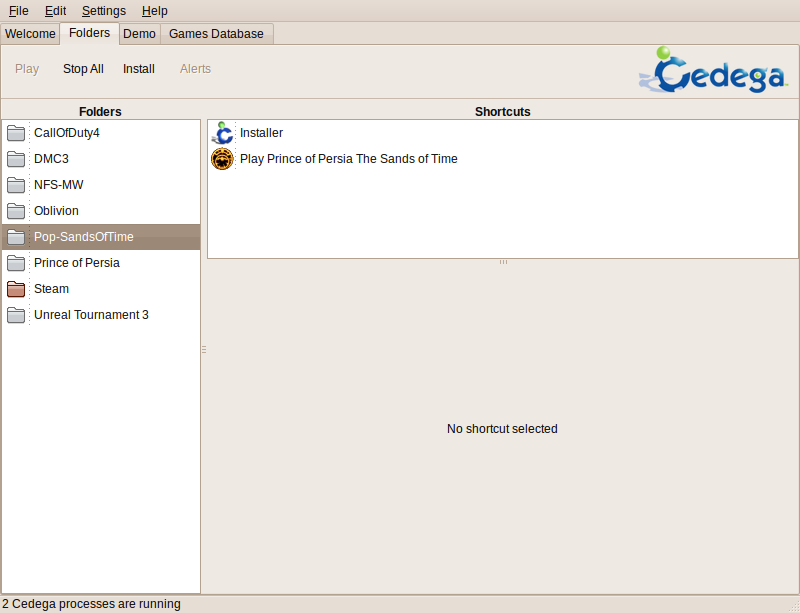Click the Stop All button

(x=83, y=69)
